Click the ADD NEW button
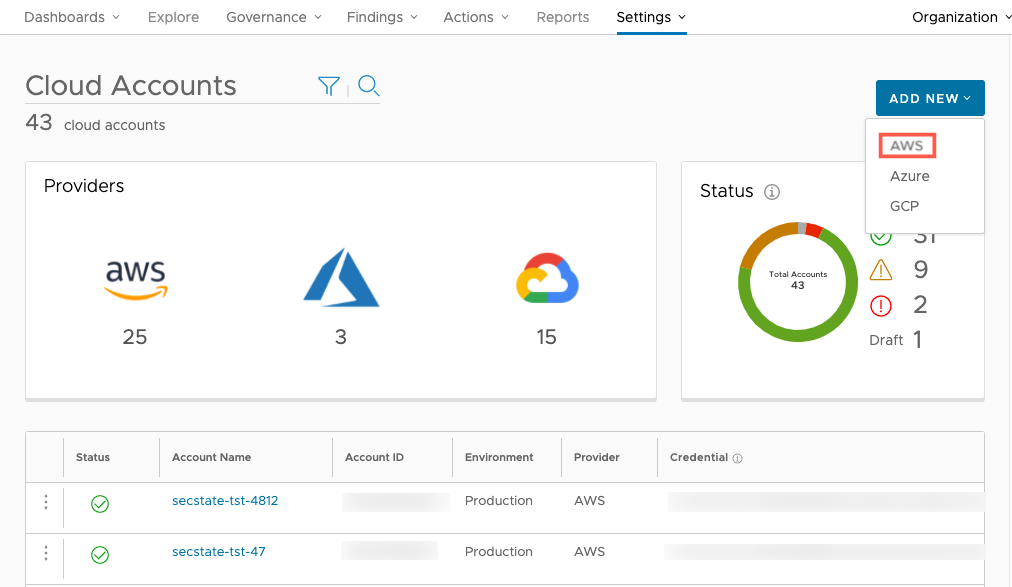 (929, 98)
